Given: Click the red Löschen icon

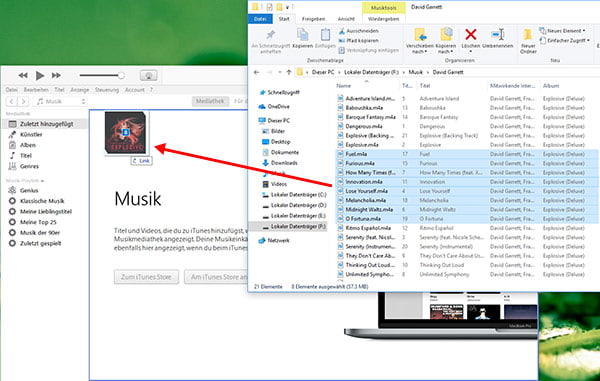Looking at the screenshot, I should click(x=470, y=34).
